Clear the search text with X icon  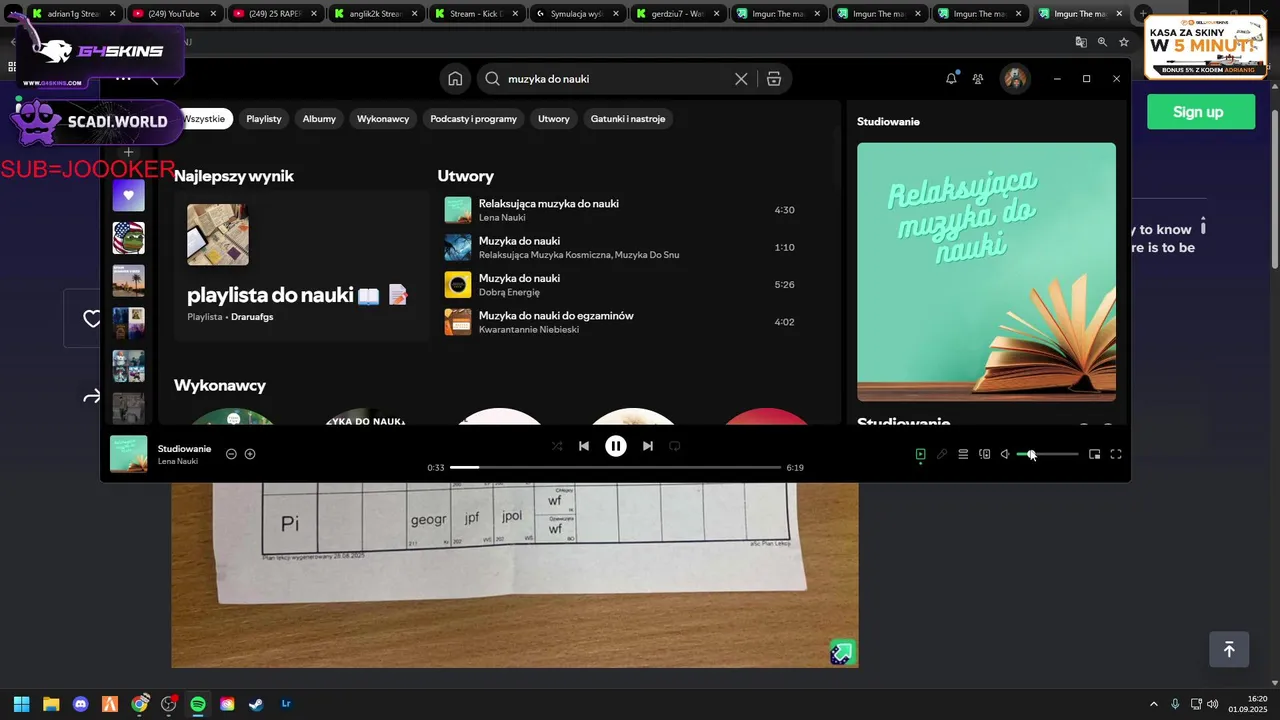click(x=741, y=79)
